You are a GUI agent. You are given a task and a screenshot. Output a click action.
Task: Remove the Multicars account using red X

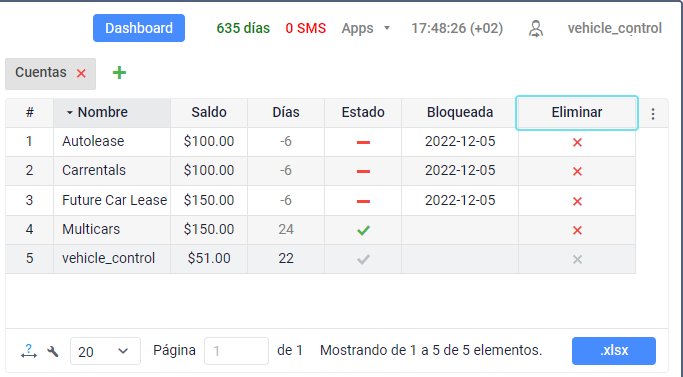pyautogui.click(x=577, y=230)
